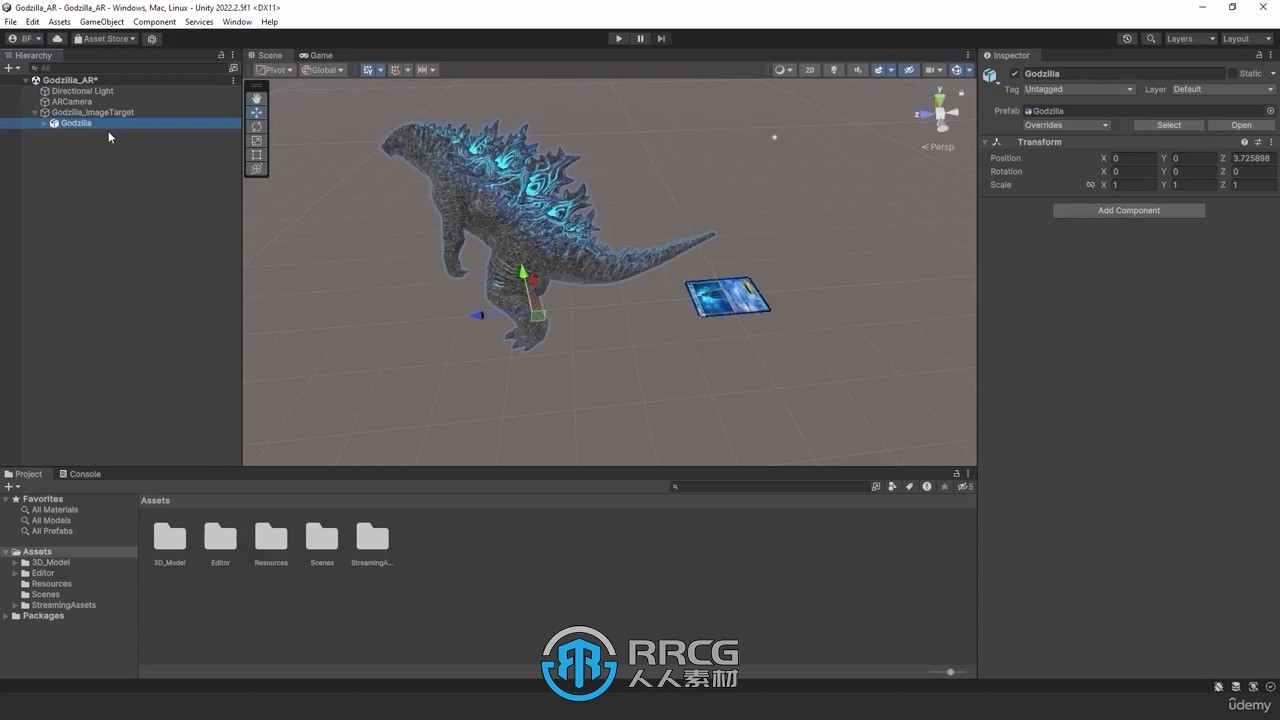Toggle the Static checkbox
The height and width of the screenshot is (720, 1280).
pyautogui.click(x=1233, y=73)
